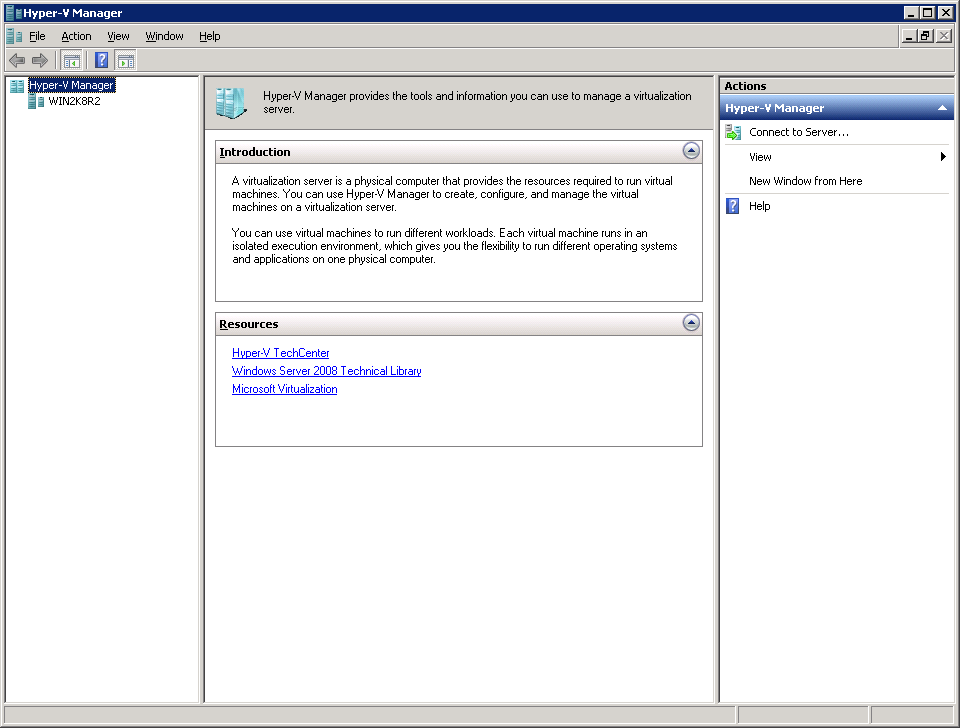
Task: Click the WIN2K8R2 server icon in tree
Action: click(x=36, y=101)
